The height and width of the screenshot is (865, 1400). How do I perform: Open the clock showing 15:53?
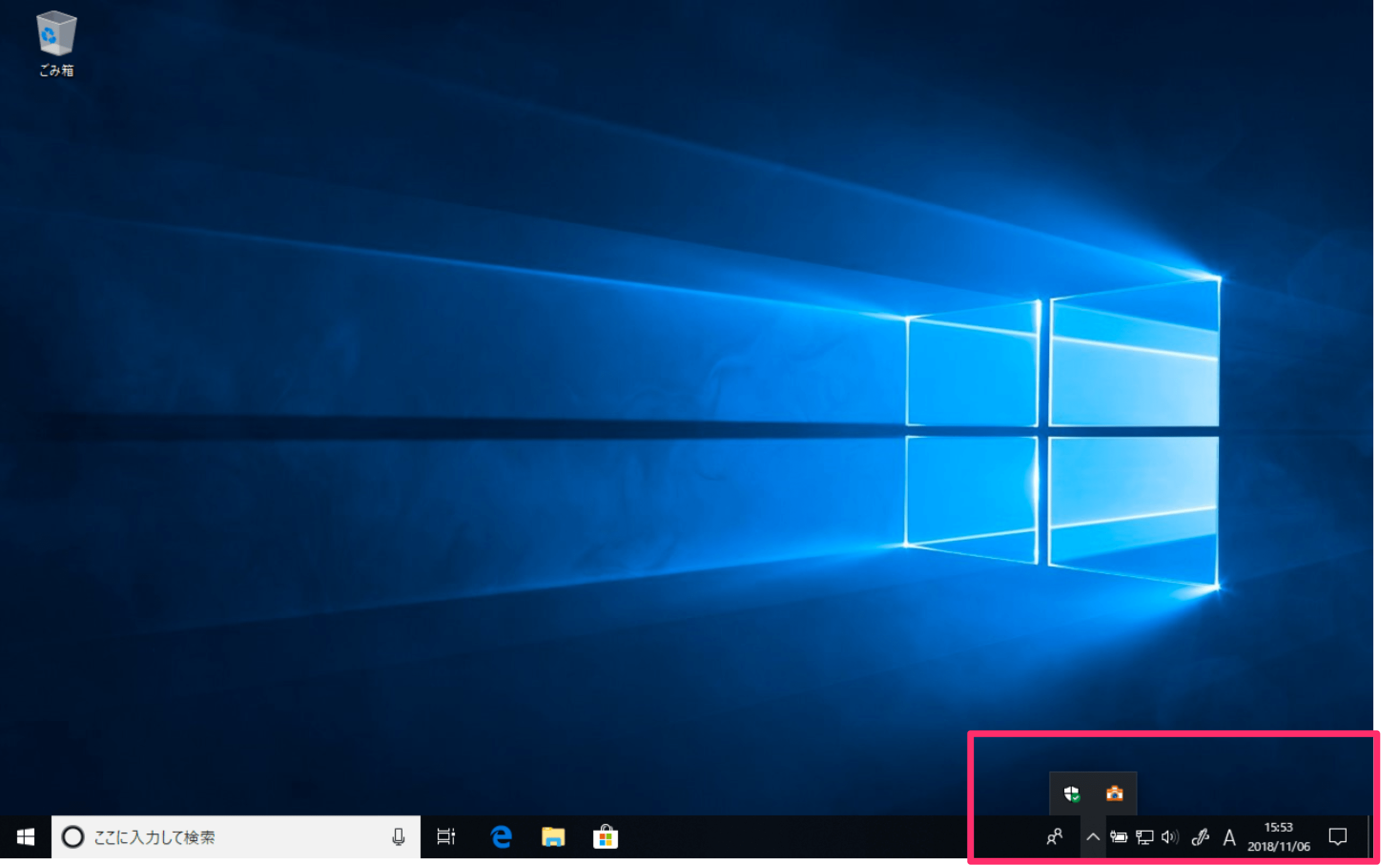click(x=1278, y=837)
